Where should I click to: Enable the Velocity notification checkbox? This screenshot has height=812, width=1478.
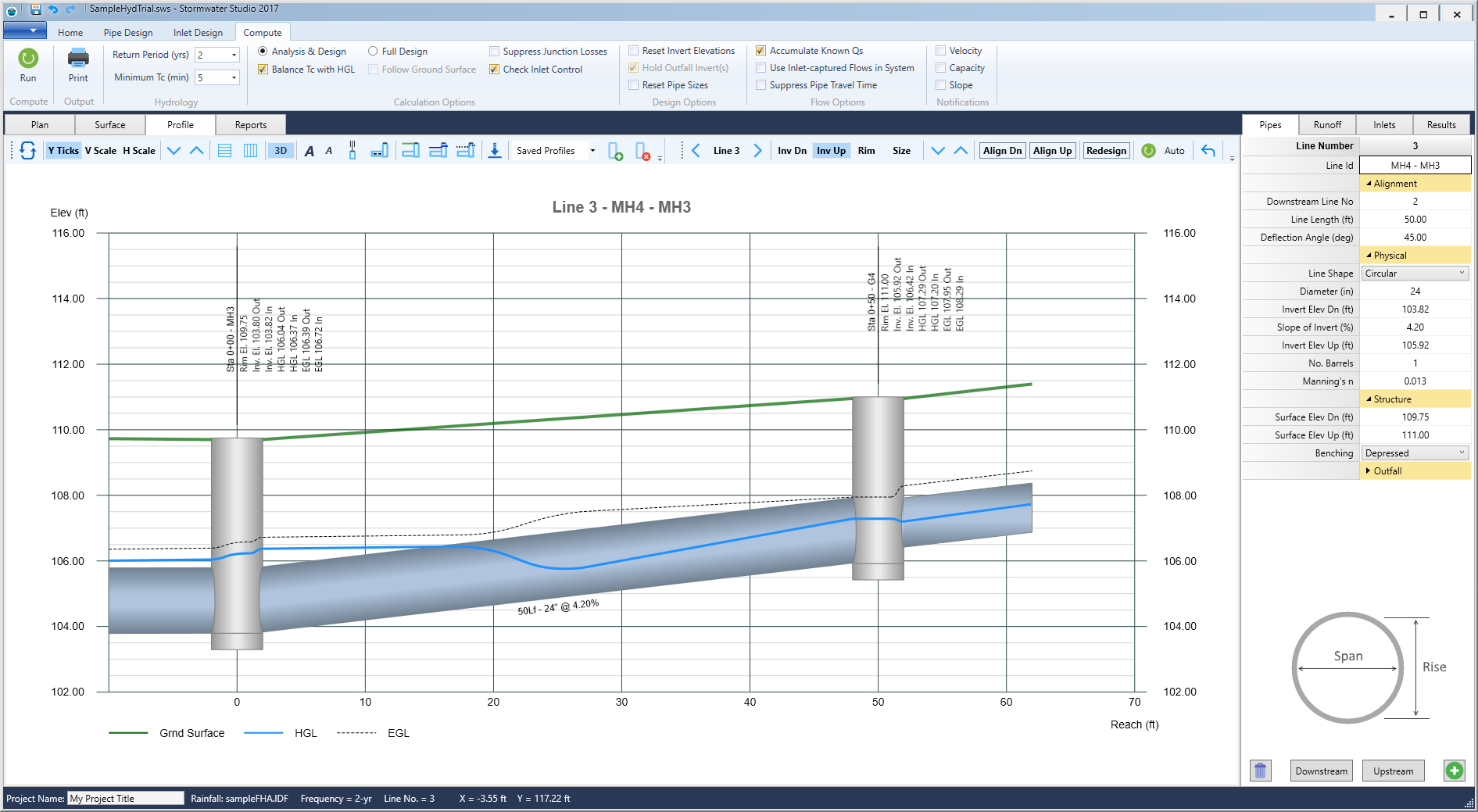[x=941, y=50]
